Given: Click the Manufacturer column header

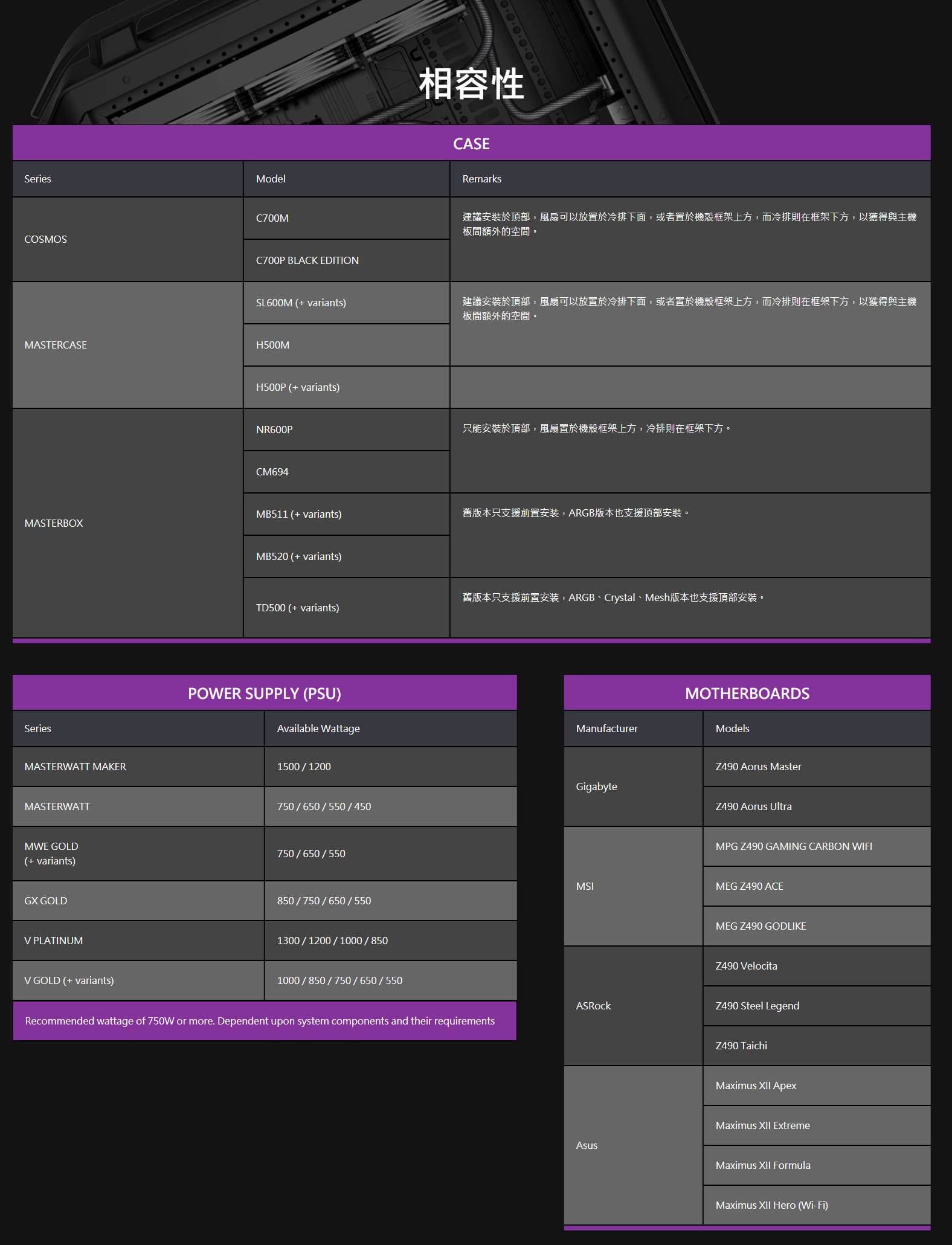Looking at the screenshot, I should (x=633, y=729).
